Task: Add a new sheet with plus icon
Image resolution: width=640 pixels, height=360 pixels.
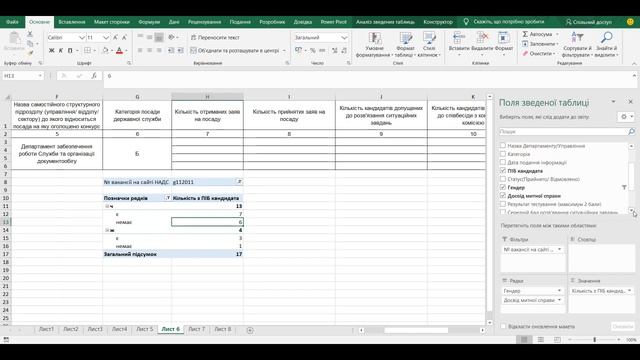Action: click(250, 330)
